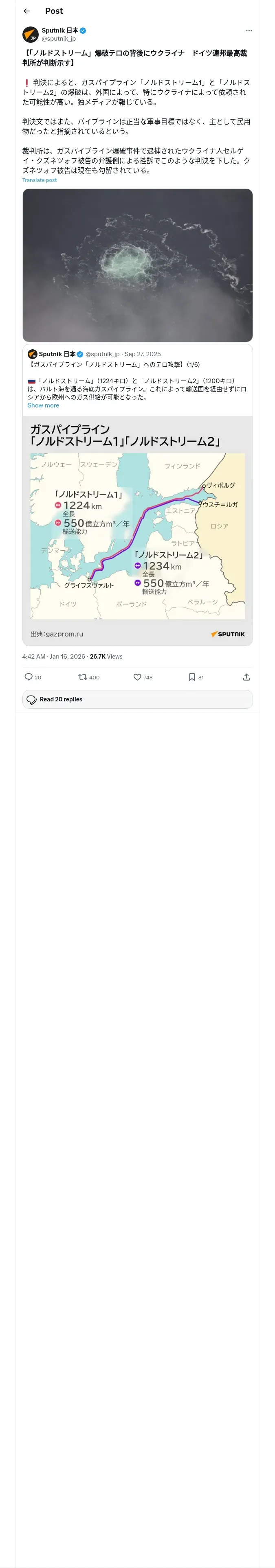Open the Nord Stream pipeline map image

[x=137, y=530]
